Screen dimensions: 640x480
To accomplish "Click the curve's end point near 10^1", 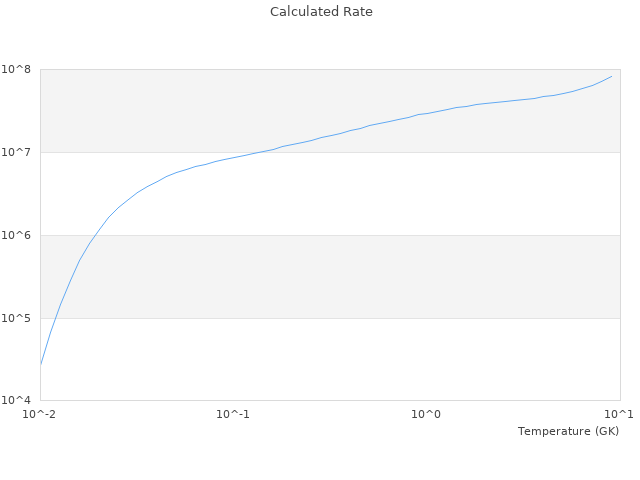I will point(612,76).
